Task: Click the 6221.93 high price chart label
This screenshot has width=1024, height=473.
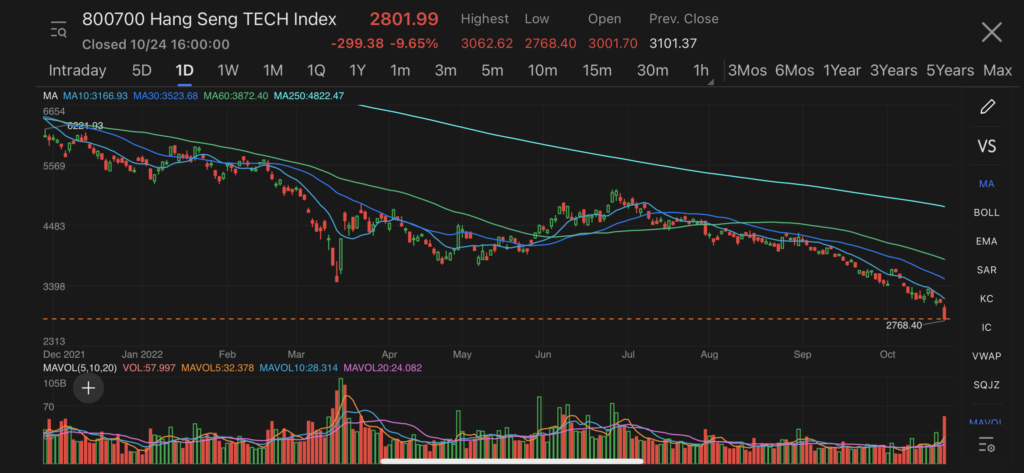Action: click(x=85, y=125)
